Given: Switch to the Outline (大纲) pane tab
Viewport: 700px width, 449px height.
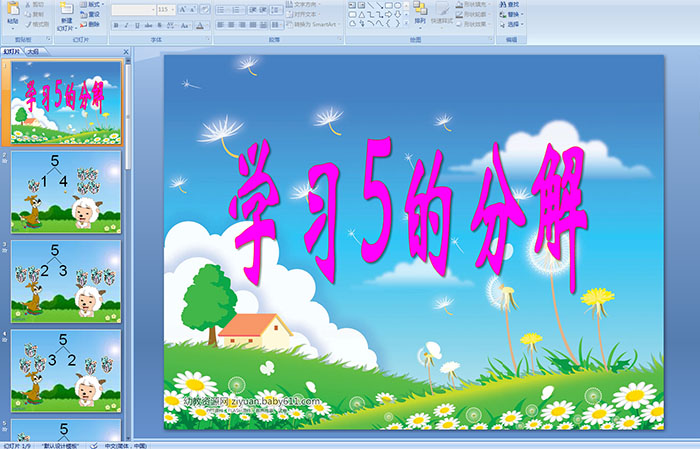Looking at the screenshot, I should [33, 52].
